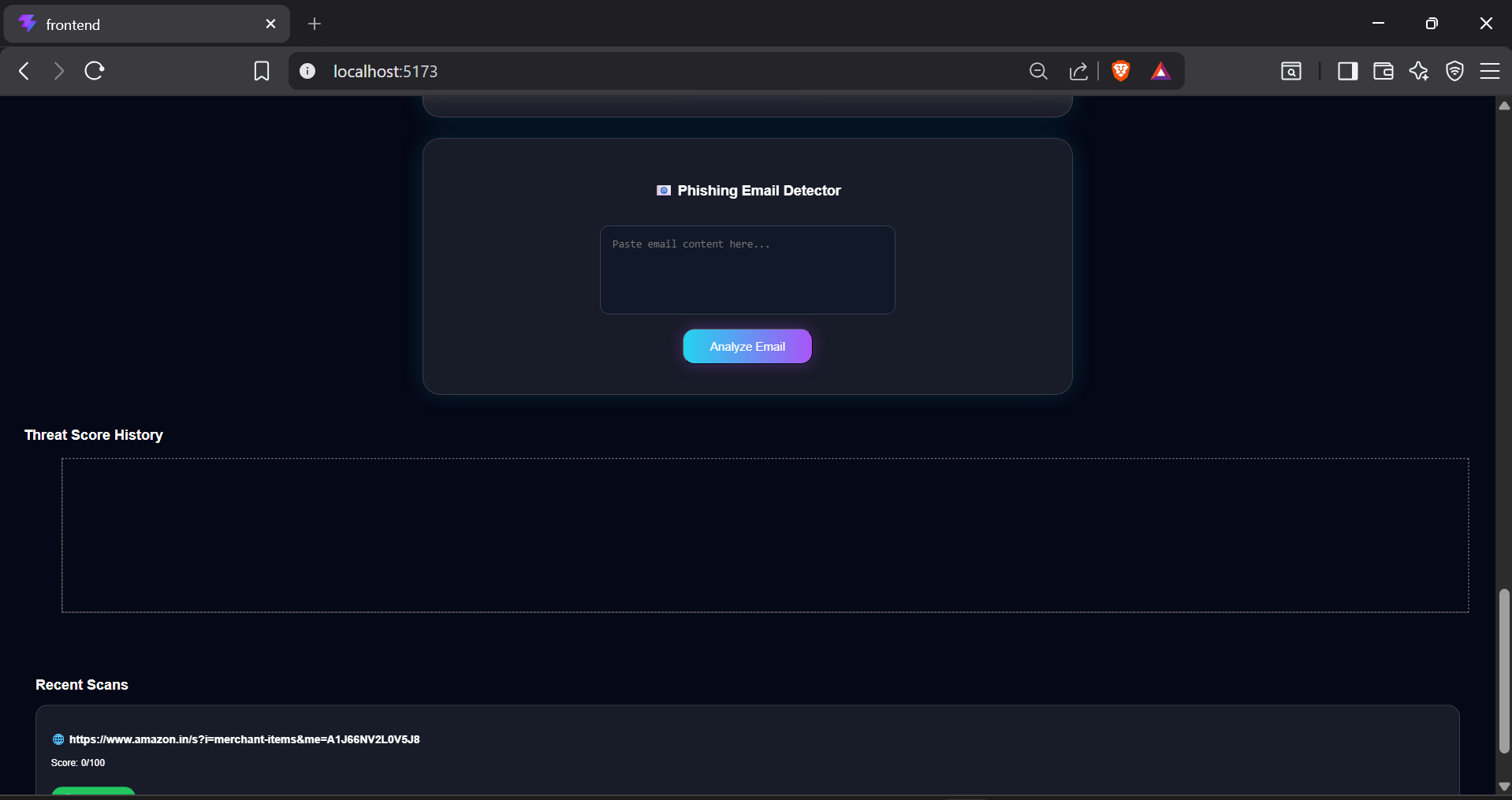Open Brave Shields lion icon

(x=1120, y=71)
